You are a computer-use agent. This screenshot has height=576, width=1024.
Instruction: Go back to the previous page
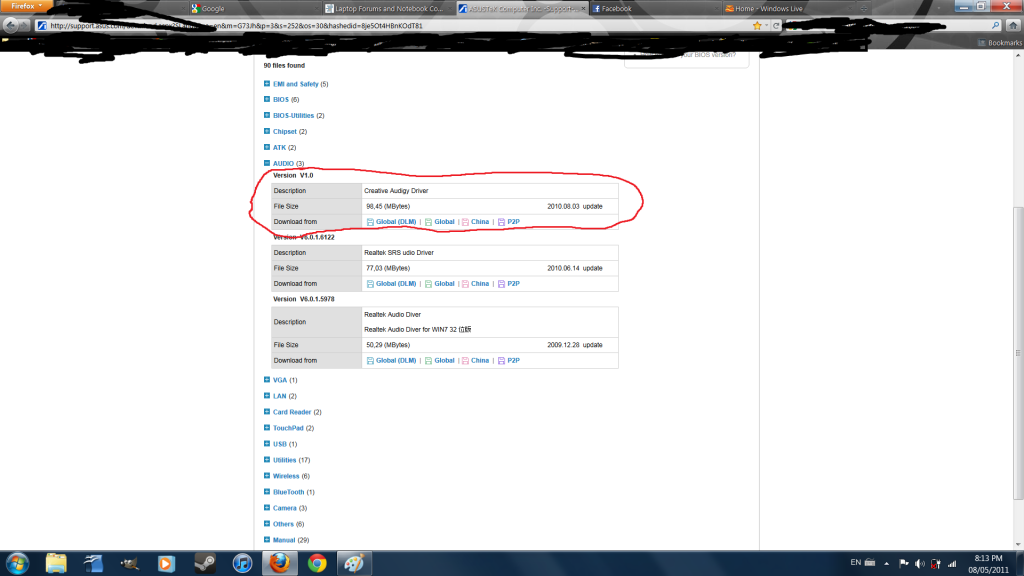click(x=11, y=25)
